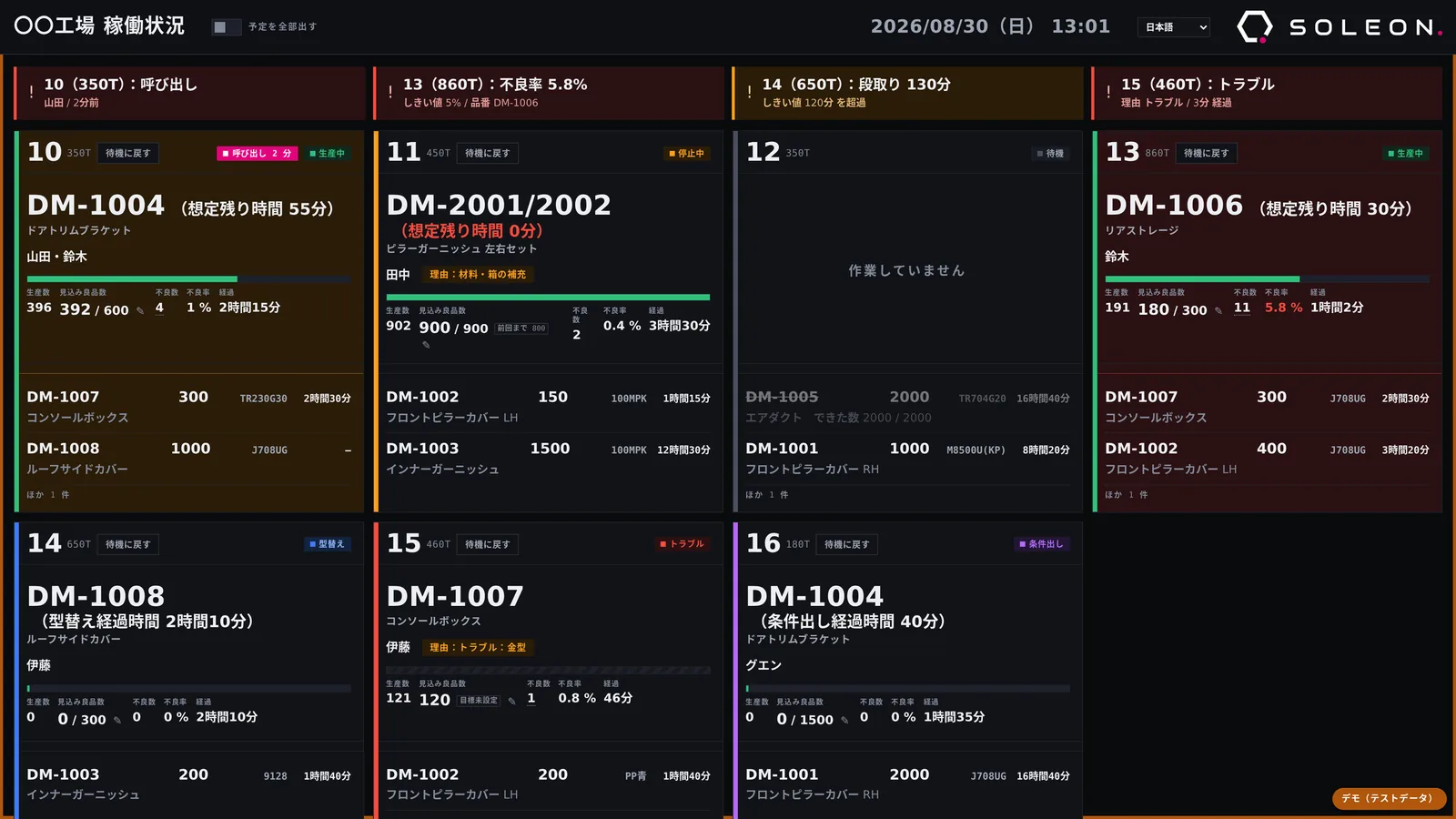Click 理由：トラブル：金型 reason tag
Image resolution: width=1456 pixels, height=819 pixels.
click(x=478, y=648)
